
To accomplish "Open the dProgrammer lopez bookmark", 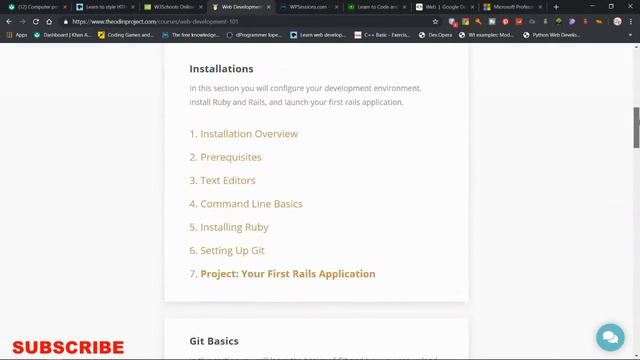I will pyautogui.click(x=254, y=35).
